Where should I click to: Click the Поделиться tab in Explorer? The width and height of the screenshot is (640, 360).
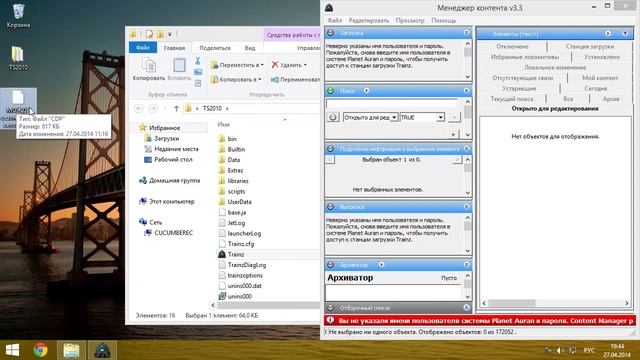point(215,48)
